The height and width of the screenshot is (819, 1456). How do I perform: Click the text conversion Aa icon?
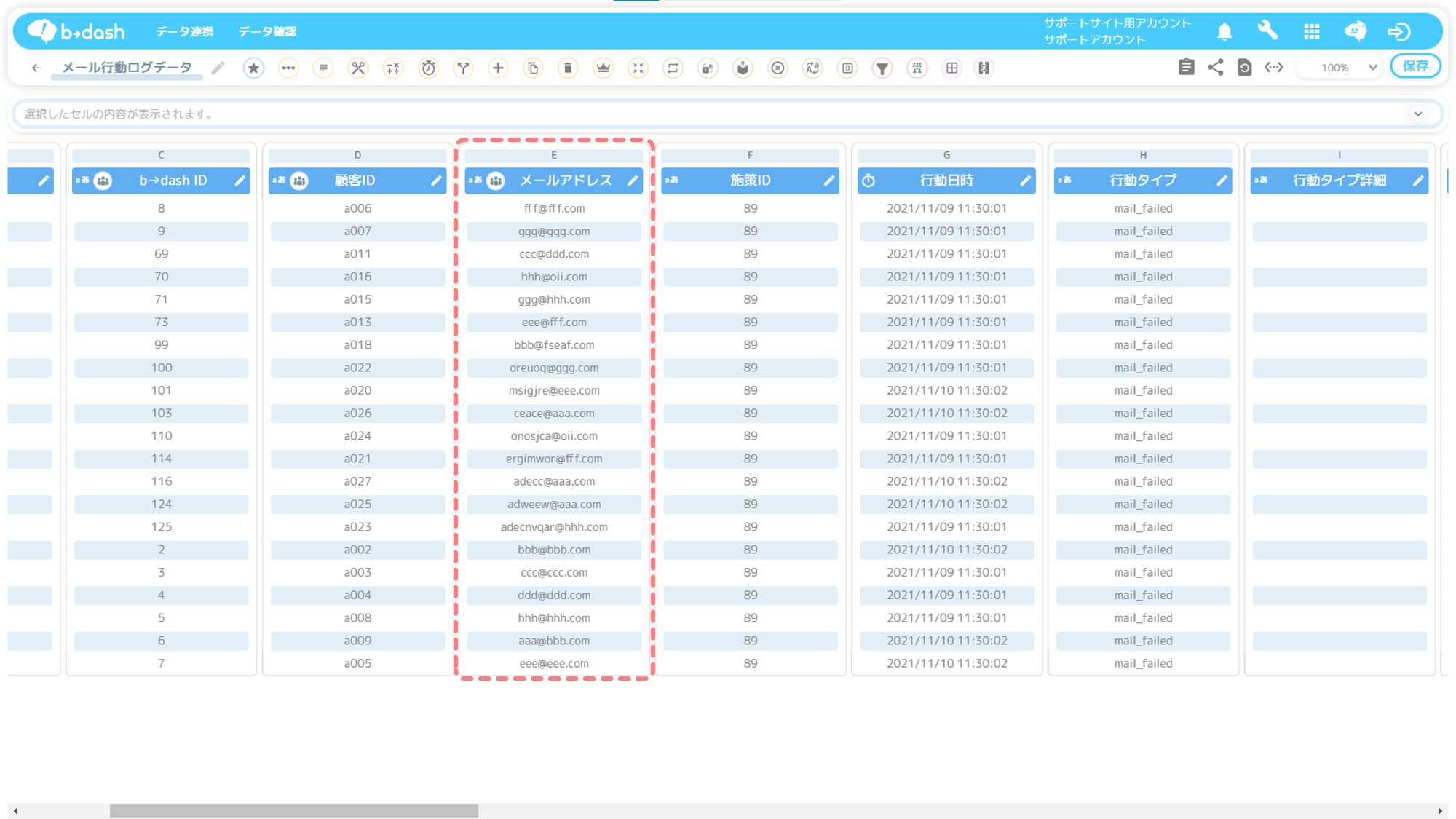point(812,68)
